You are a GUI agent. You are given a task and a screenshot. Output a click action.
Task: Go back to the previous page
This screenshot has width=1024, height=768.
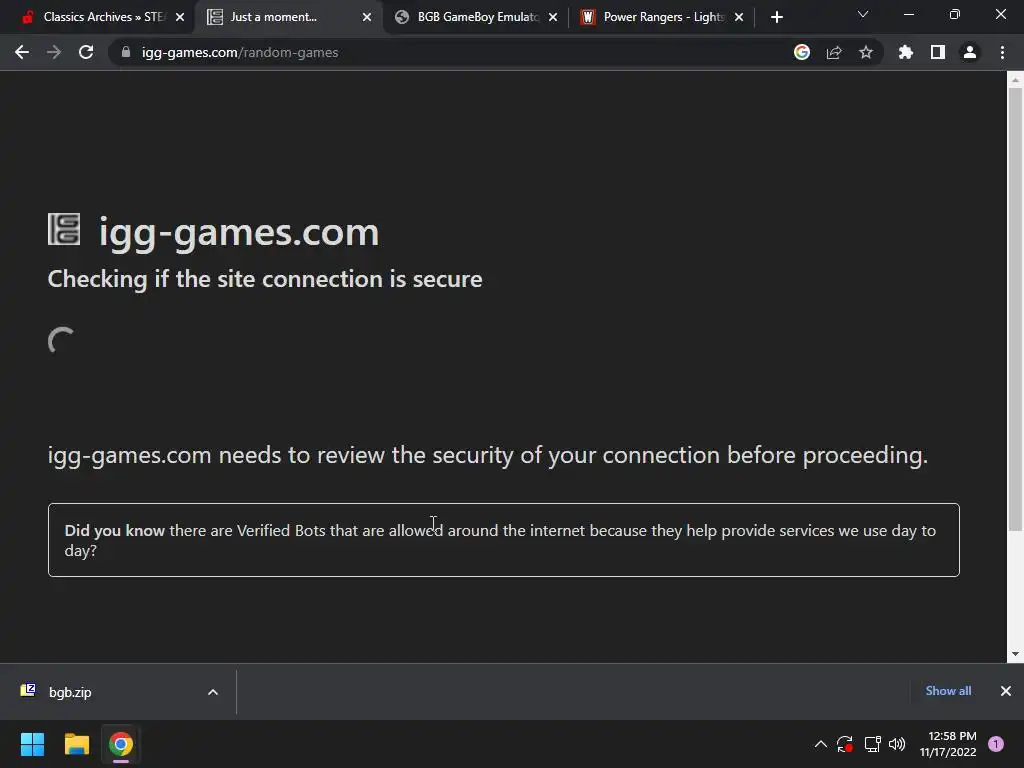(22, 52)
